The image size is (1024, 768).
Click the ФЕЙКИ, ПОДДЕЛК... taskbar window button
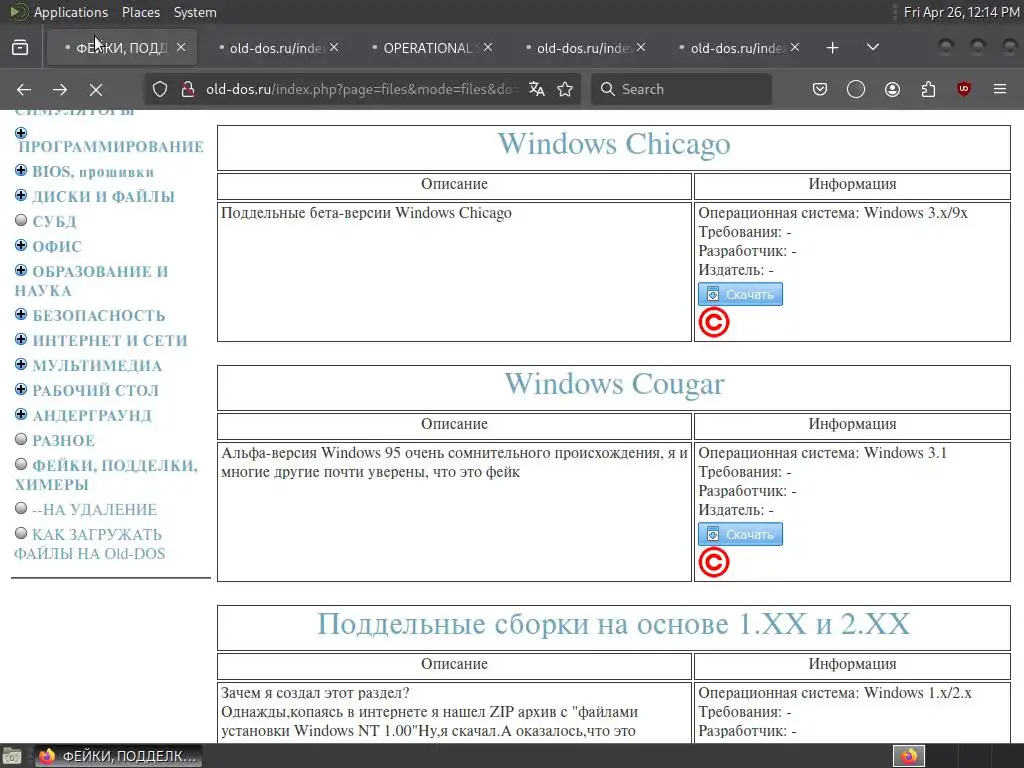119,756
